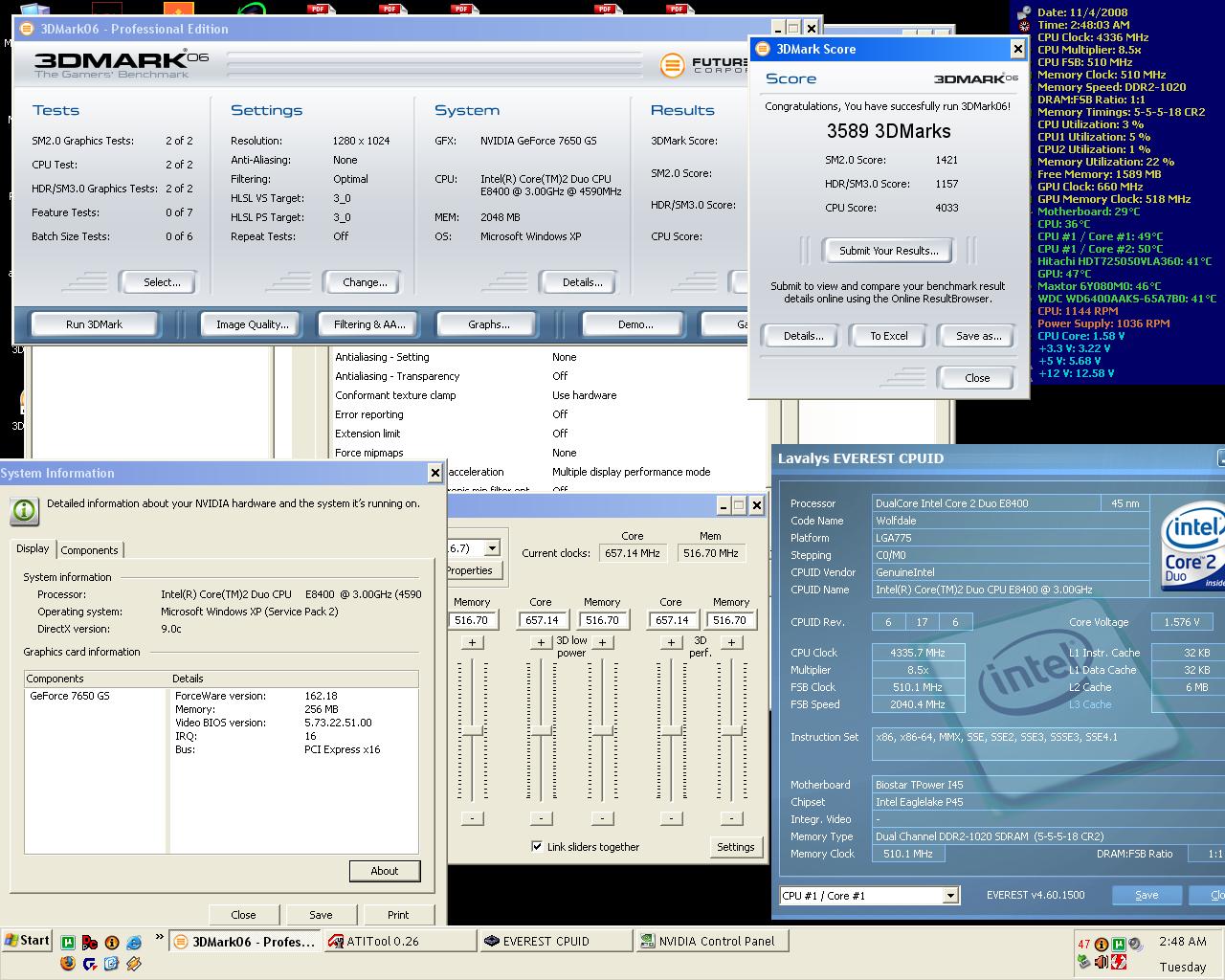Click the orange volume tray icon
1225x980 pixels.
pos(1102,962)
